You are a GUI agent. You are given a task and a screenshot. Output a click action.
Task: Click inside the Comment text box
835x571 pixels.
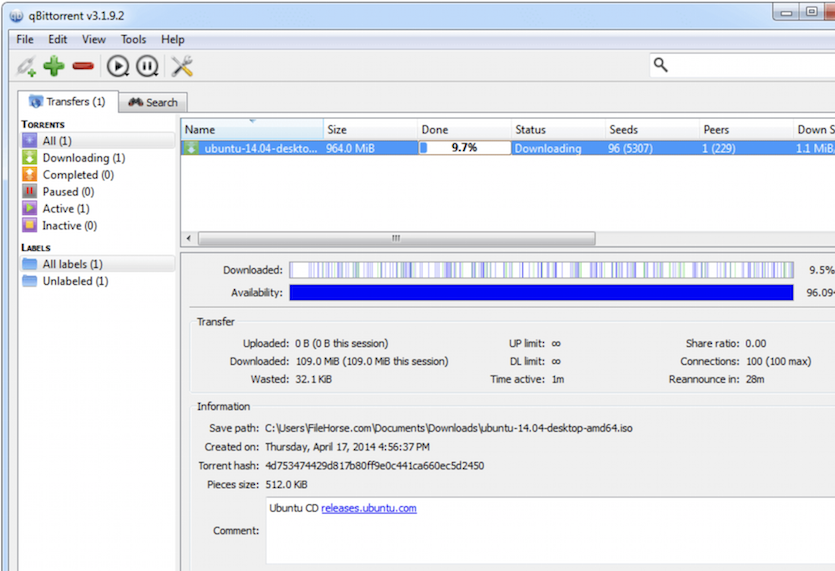coord(550,531)
